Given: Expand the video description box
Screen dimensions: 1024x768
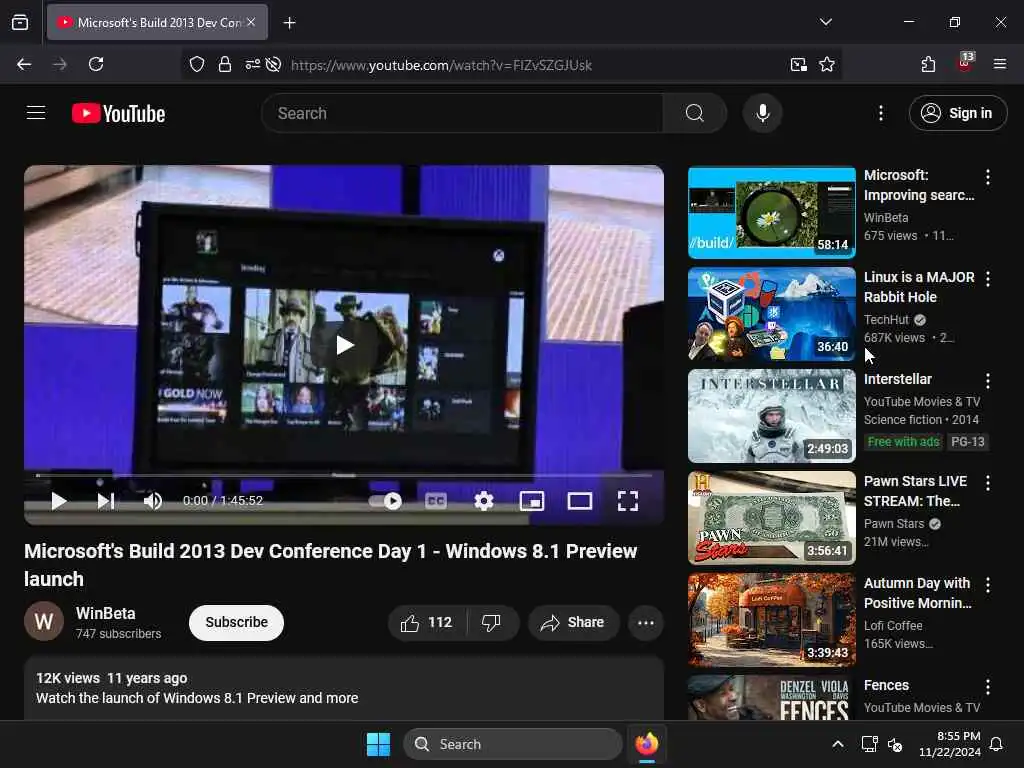Looking at the screenshot, I should (344, 688).
